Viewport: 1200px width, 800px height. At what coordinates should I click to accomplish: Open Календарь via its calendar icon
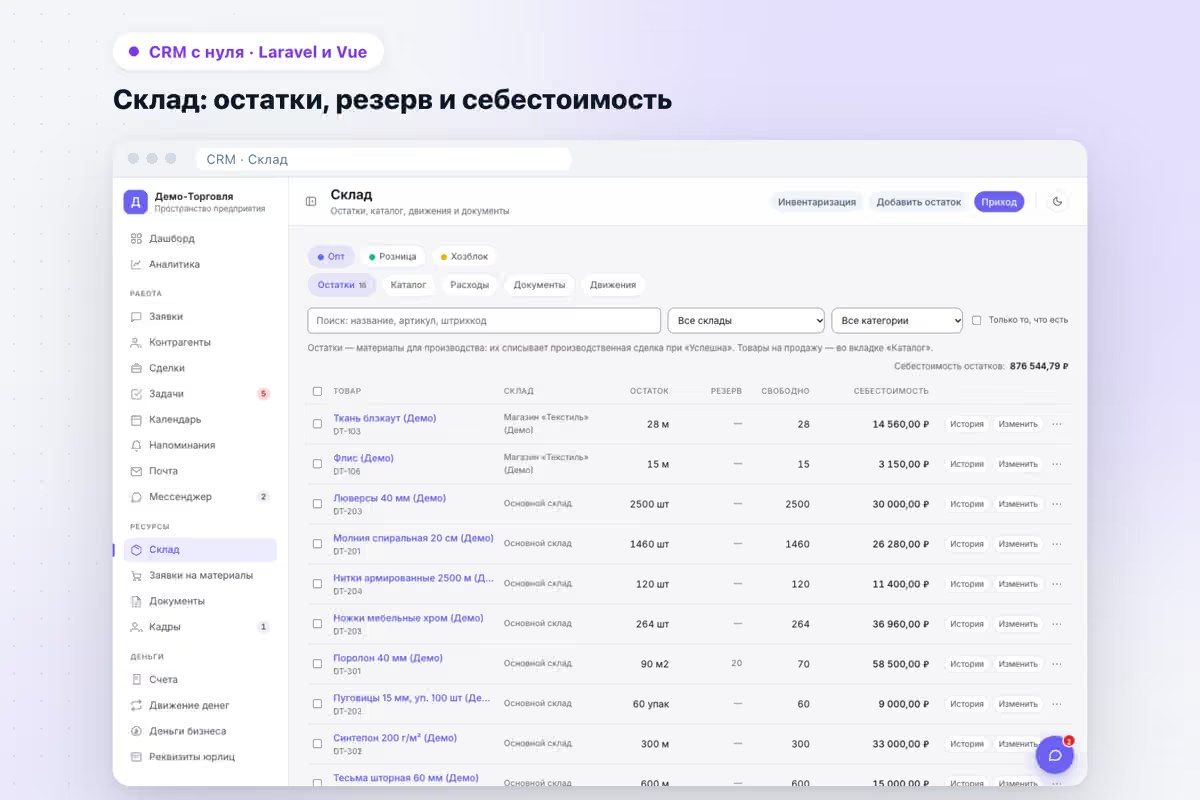(x=136, y=420)
